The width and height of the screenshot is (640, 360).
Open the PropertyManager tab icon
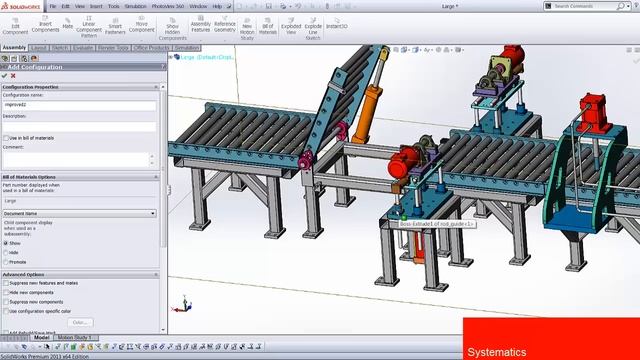click(15, 58)
